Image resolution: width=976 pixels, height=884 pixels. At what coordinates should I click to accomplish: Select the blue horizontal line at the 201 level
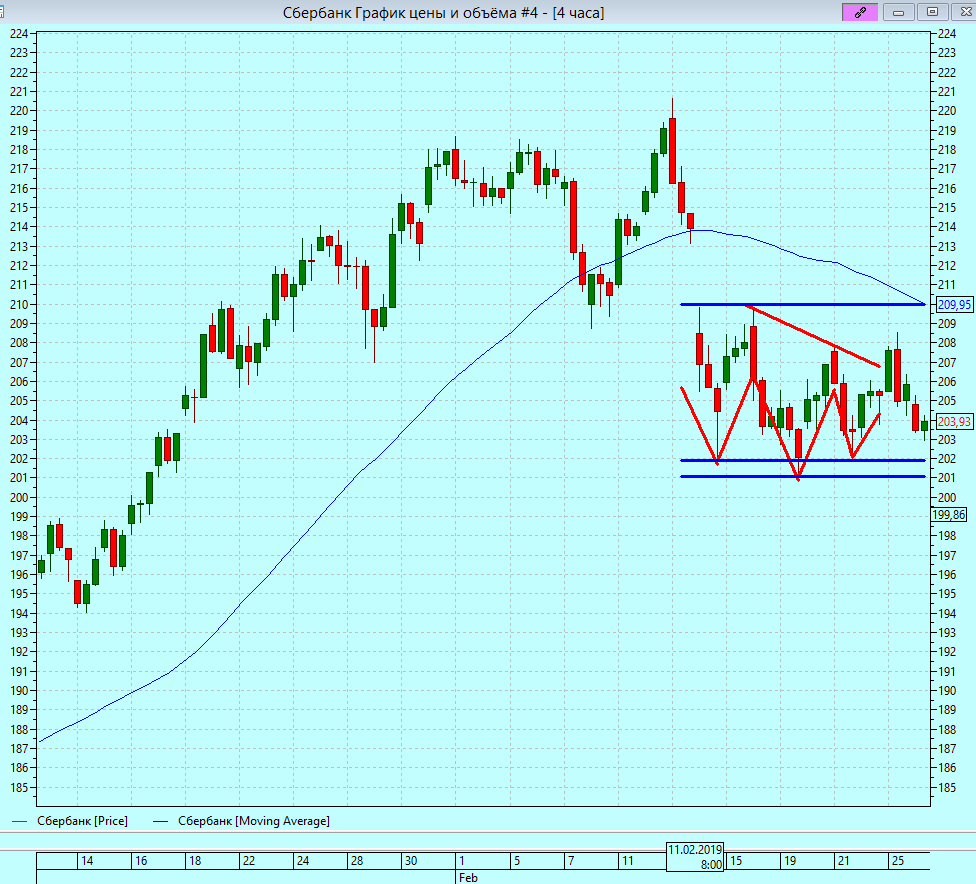tap(803, 476)
